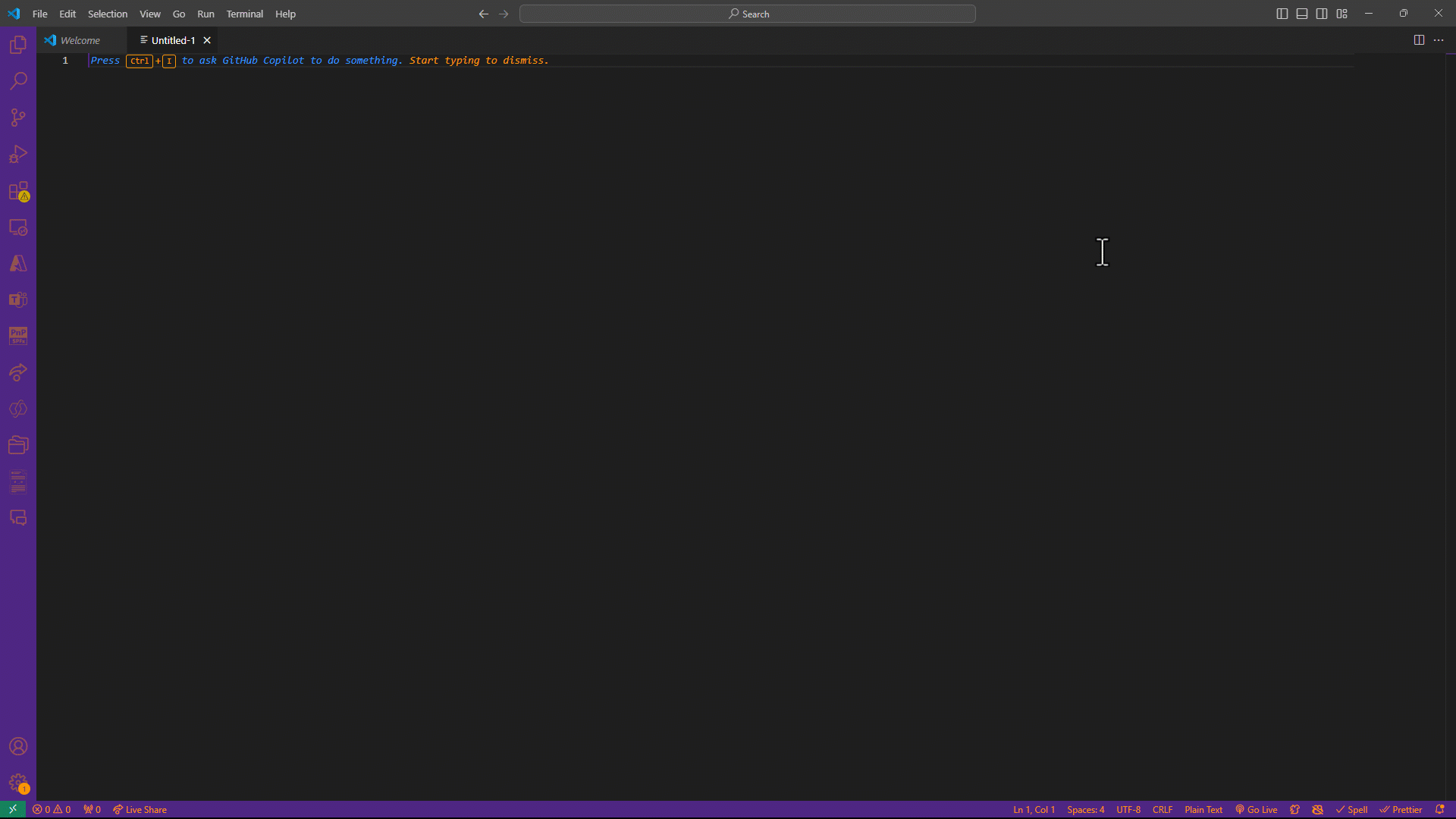Open the Power Platform icon in the activity bar
Viewport: 1456px width, 819px height.
coord(18,409)
